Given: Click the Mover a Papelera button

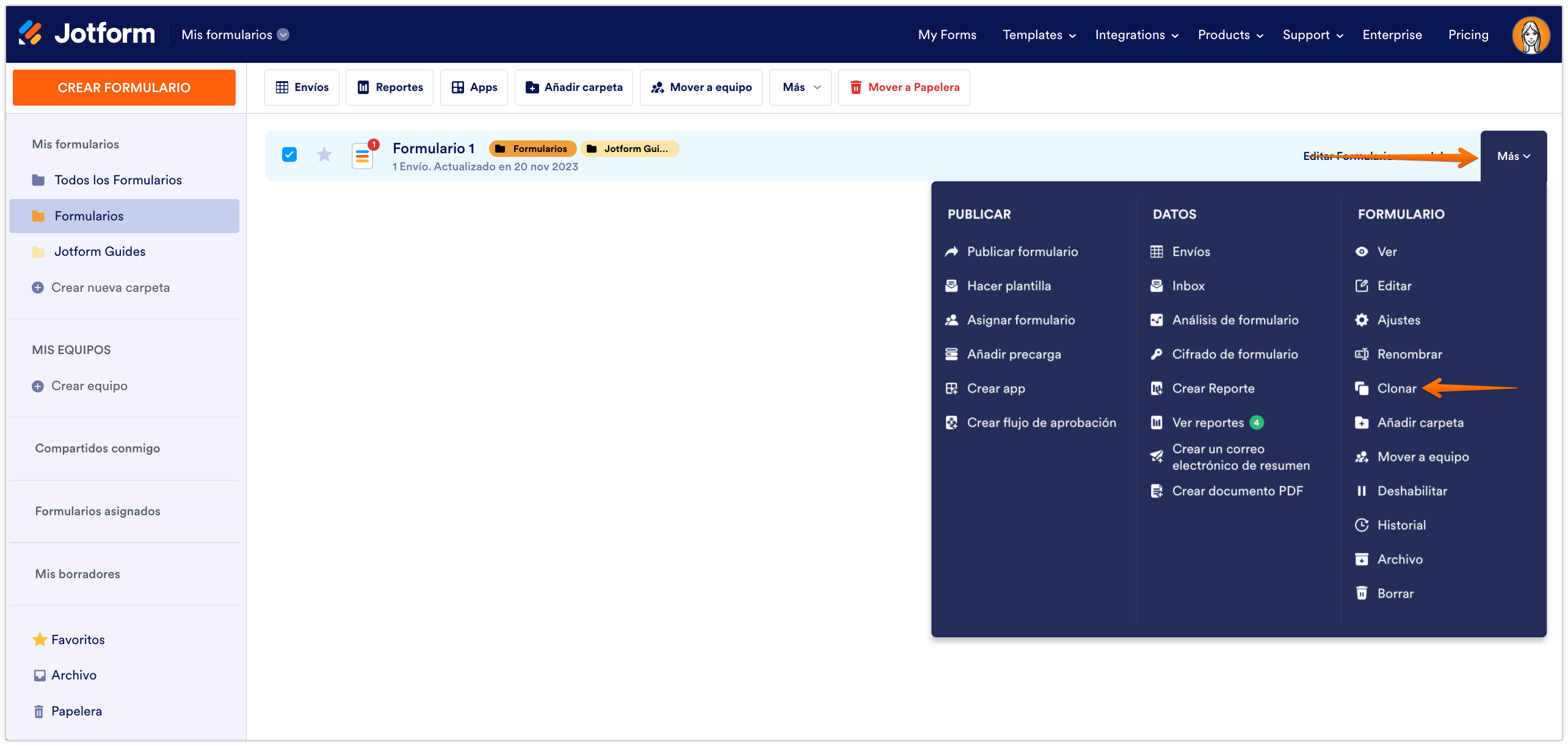Looking at the screenshot, I should (904, 87).
